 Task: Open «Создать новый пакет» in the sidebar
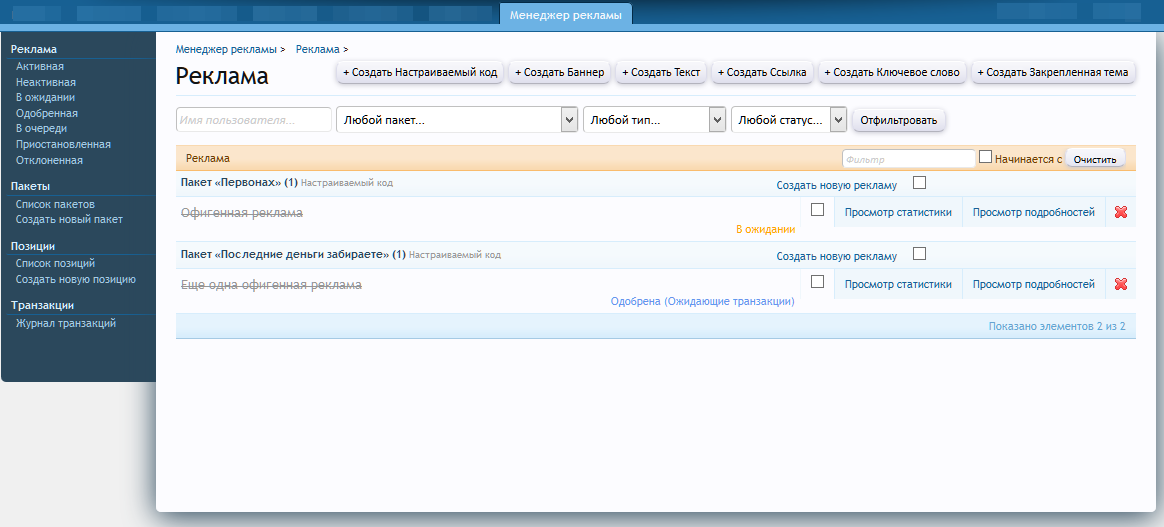point(69,219)
